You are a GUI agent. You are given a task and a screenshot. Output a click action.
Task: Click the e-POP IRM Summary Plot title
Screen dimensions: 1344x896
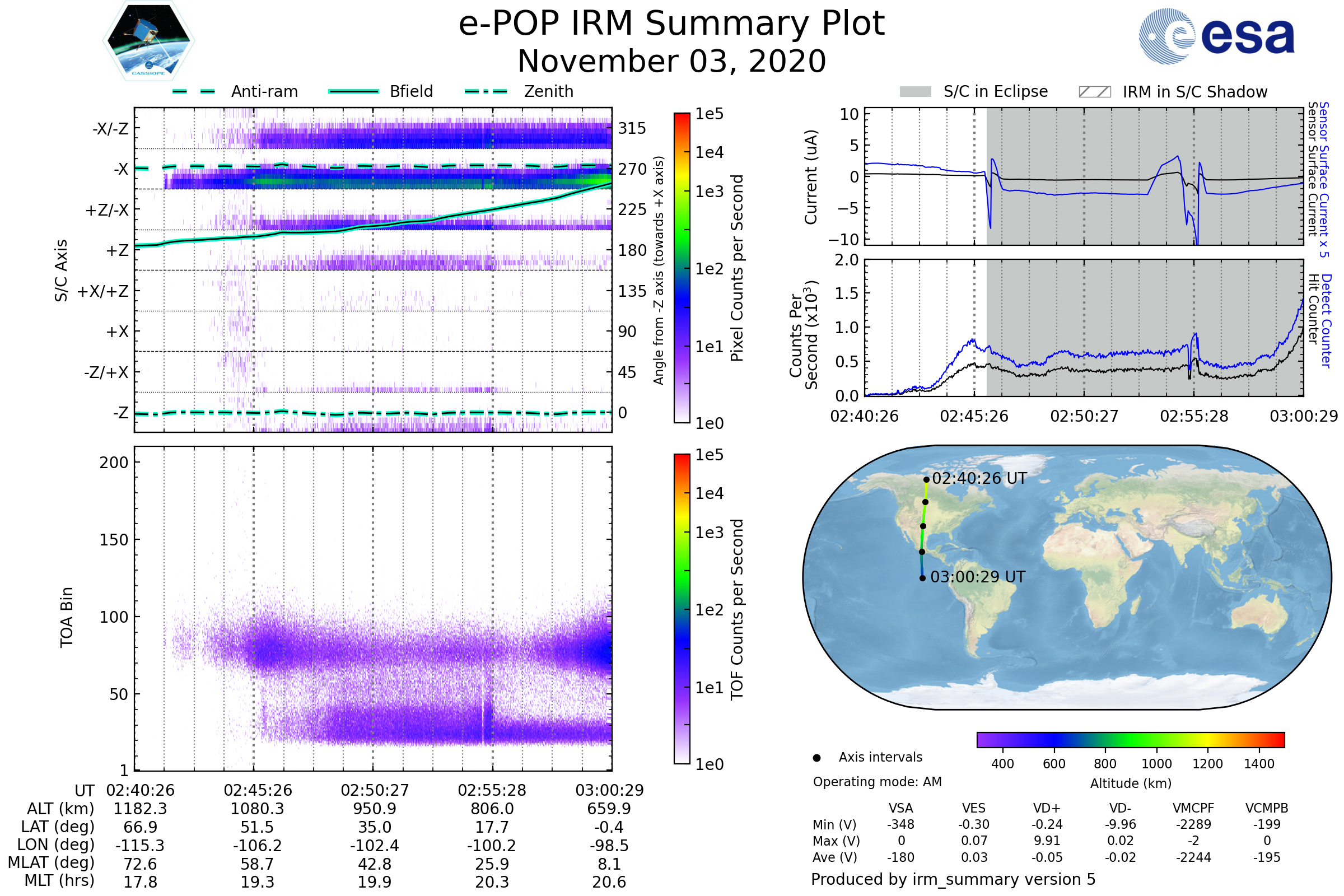pyautogui.click(x=671, y=24)
